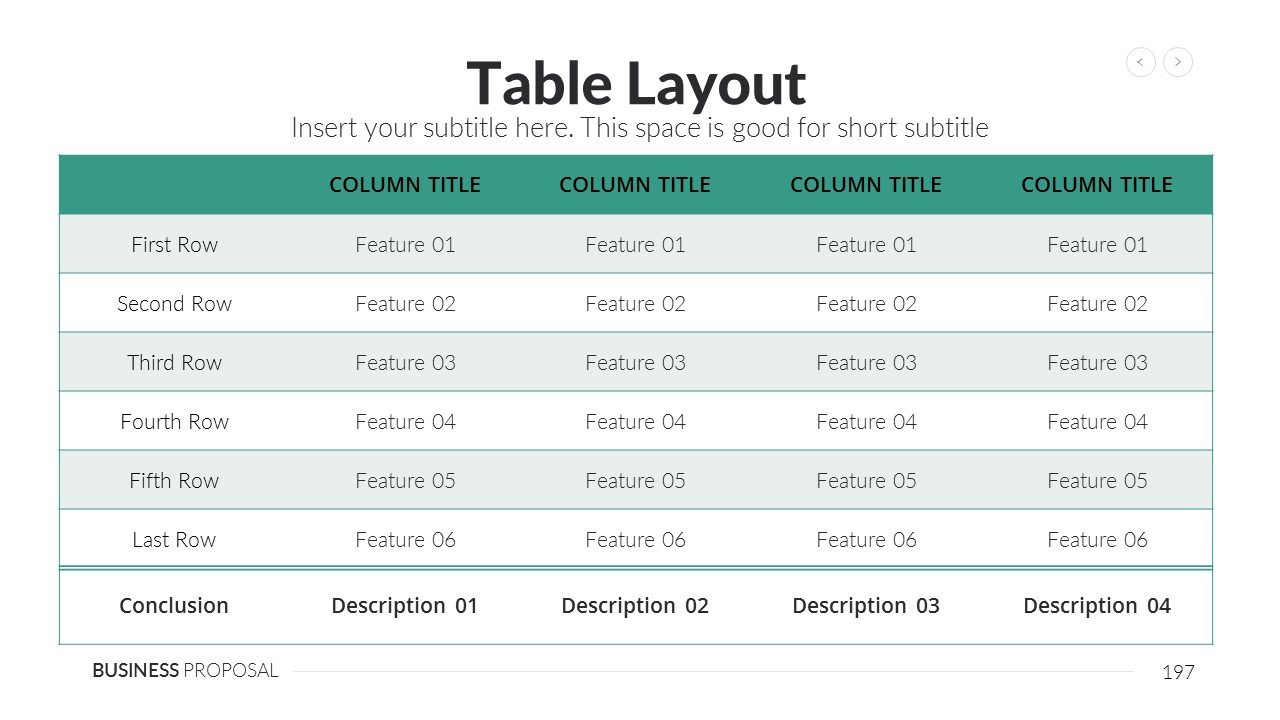This screenshot has width=1280, height=720.
Task: Select Feature 06 in the last column
Action: pyautogui.click(x=1097, y=540)
